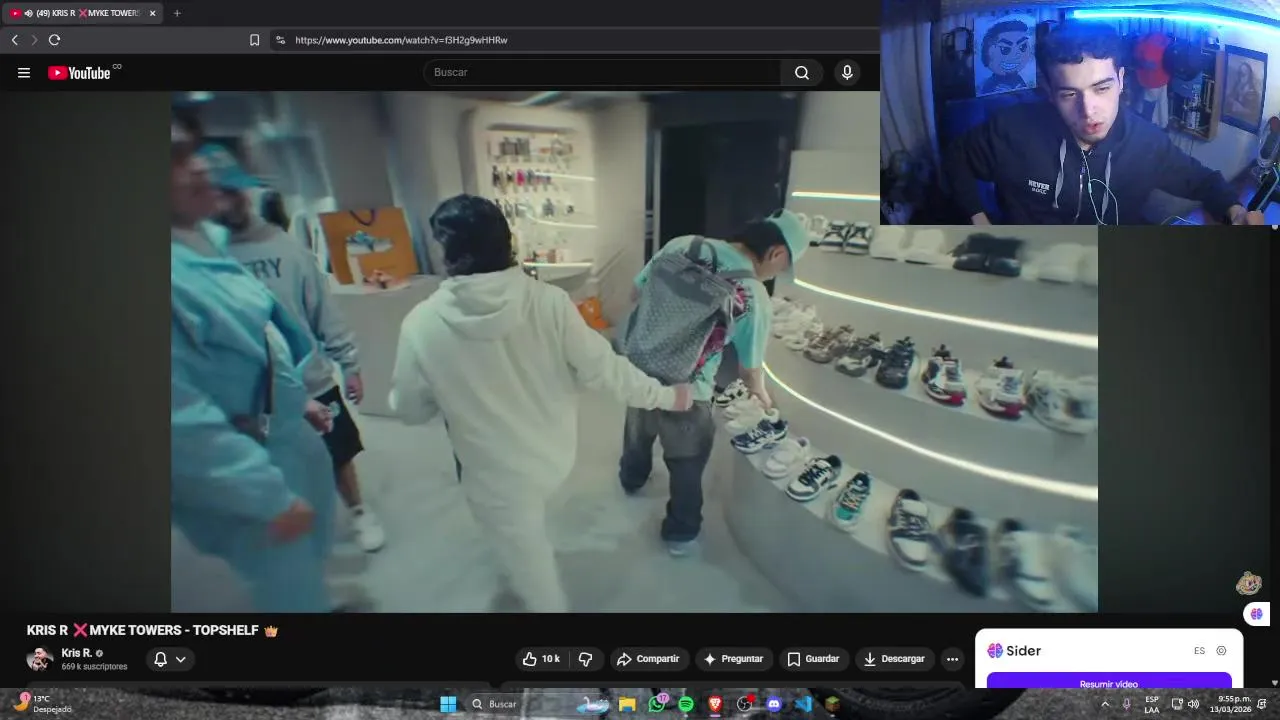This screenshot has height=720, width=1280.
Task: Start voice search with microphone icon
Action: tap(847, 72)
